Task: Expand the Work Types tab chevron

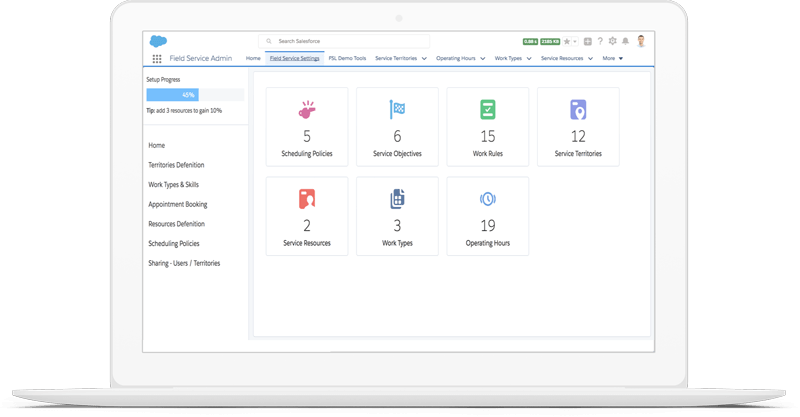Action: tap(529, 59)
